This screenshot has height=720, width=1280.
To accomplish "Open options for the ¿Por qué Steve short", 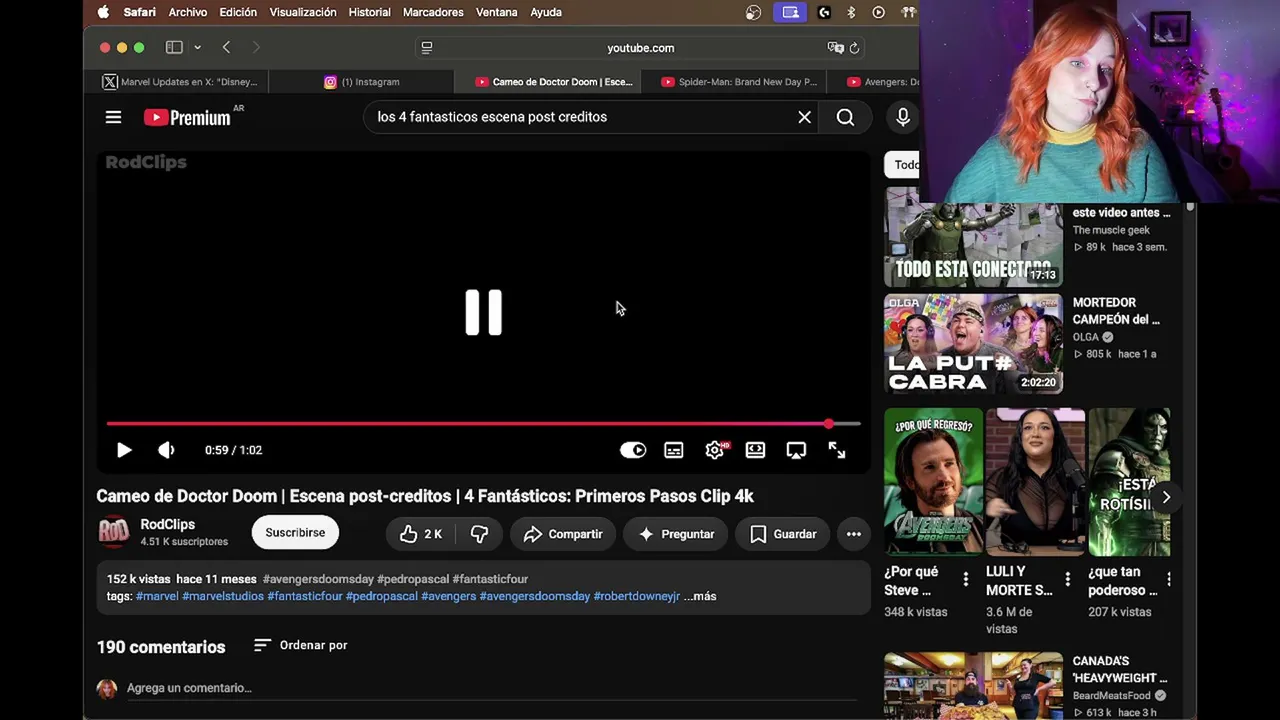I will [966, 579].
